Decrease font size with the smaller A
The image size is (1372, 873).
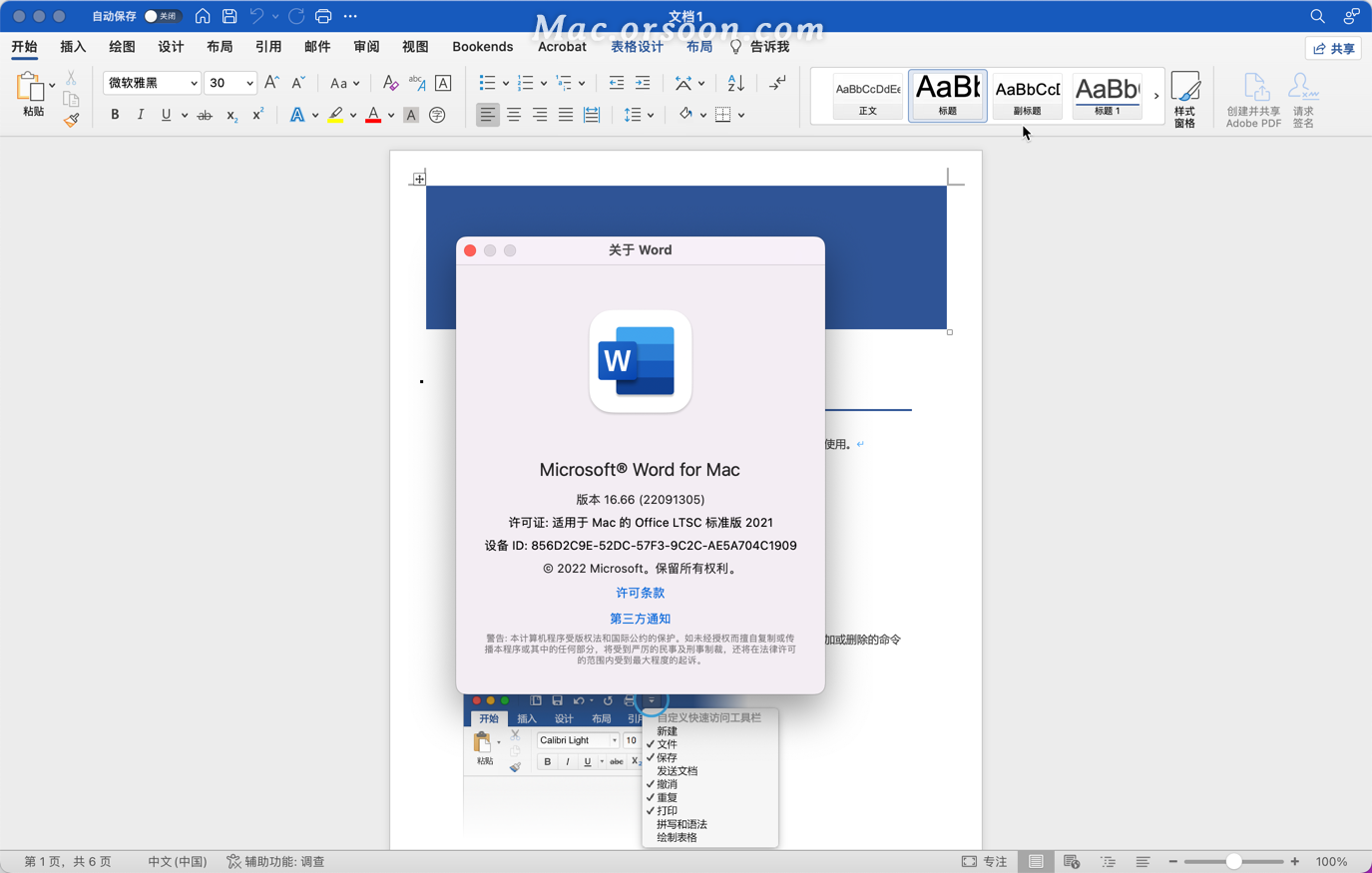297,83
